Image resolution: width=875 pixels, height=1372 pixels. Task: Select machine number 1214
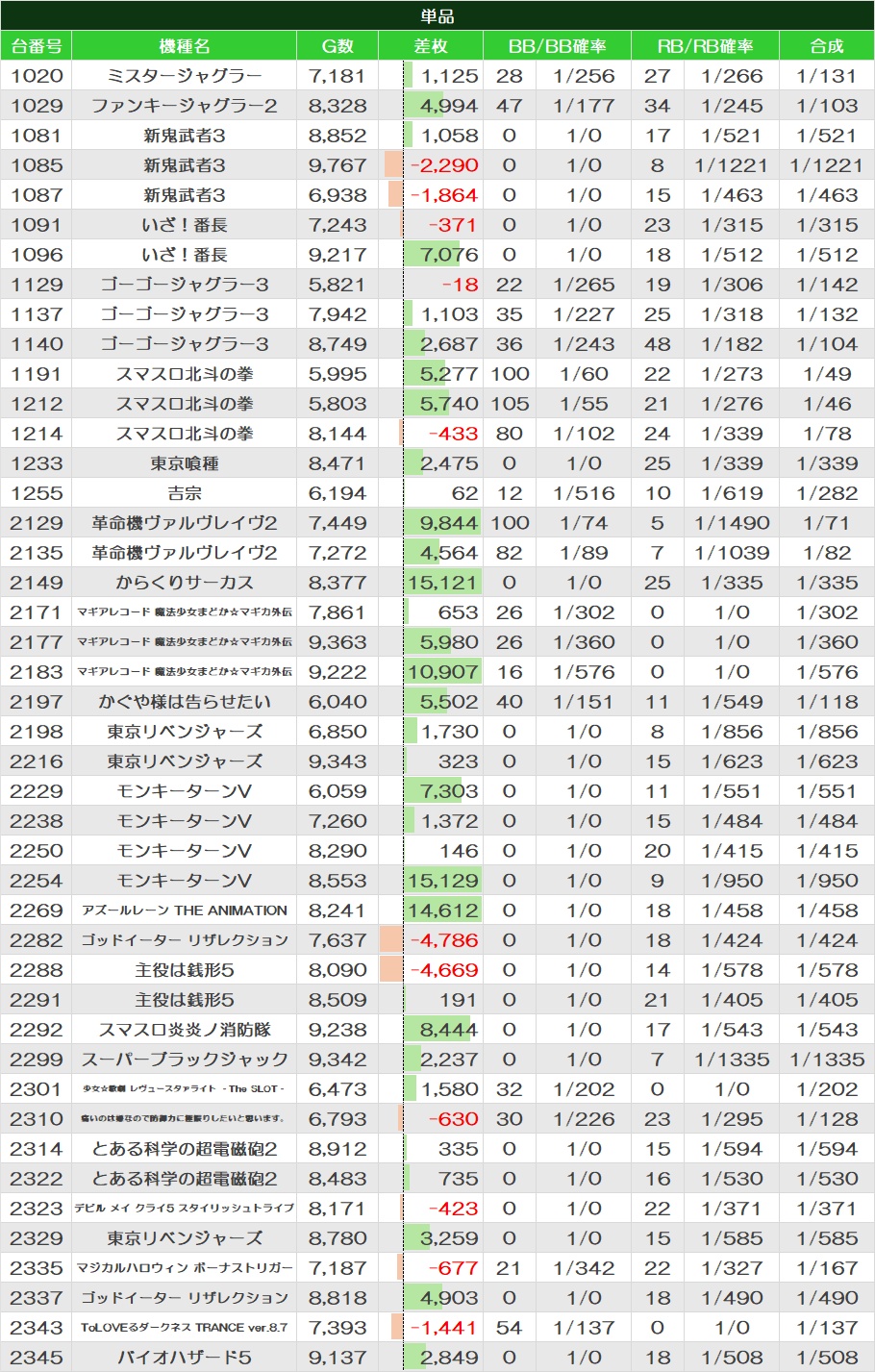pos(37,434)
